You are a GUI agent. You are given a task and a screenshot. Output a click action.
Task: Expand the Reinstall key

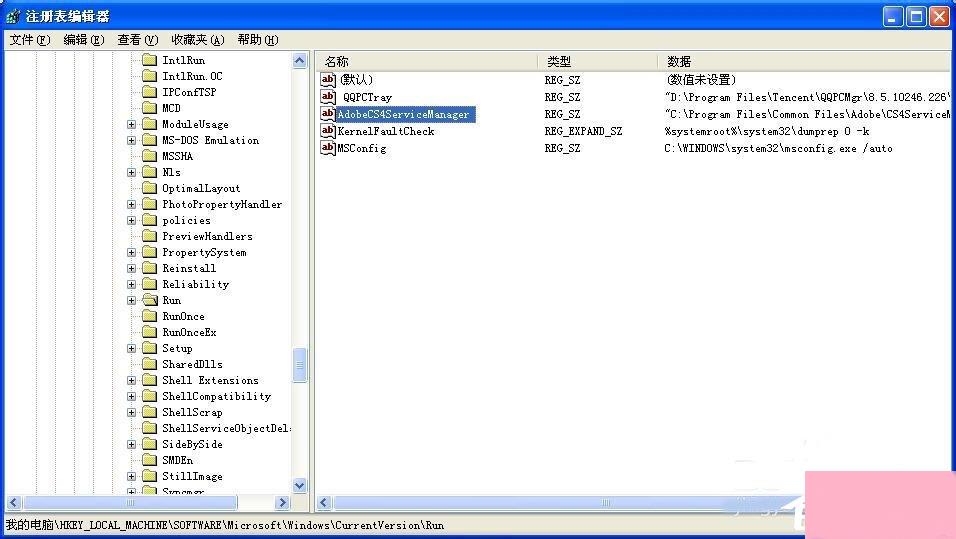point(131,268)
